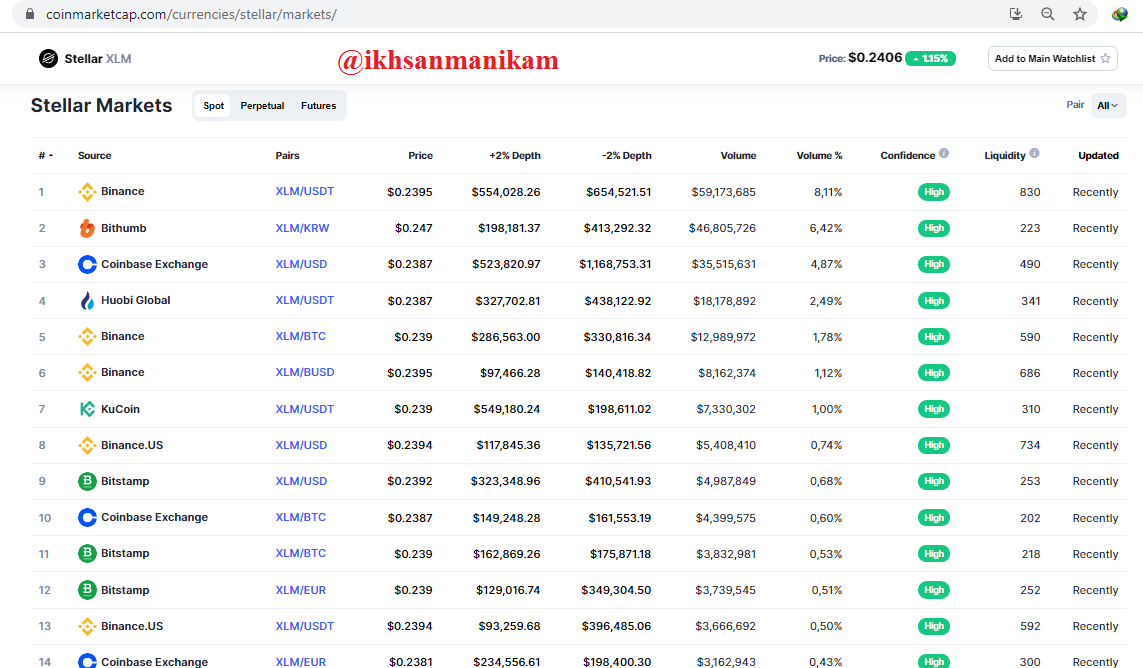
Task: Sort by the Source column header
Action: coord(95,155)
